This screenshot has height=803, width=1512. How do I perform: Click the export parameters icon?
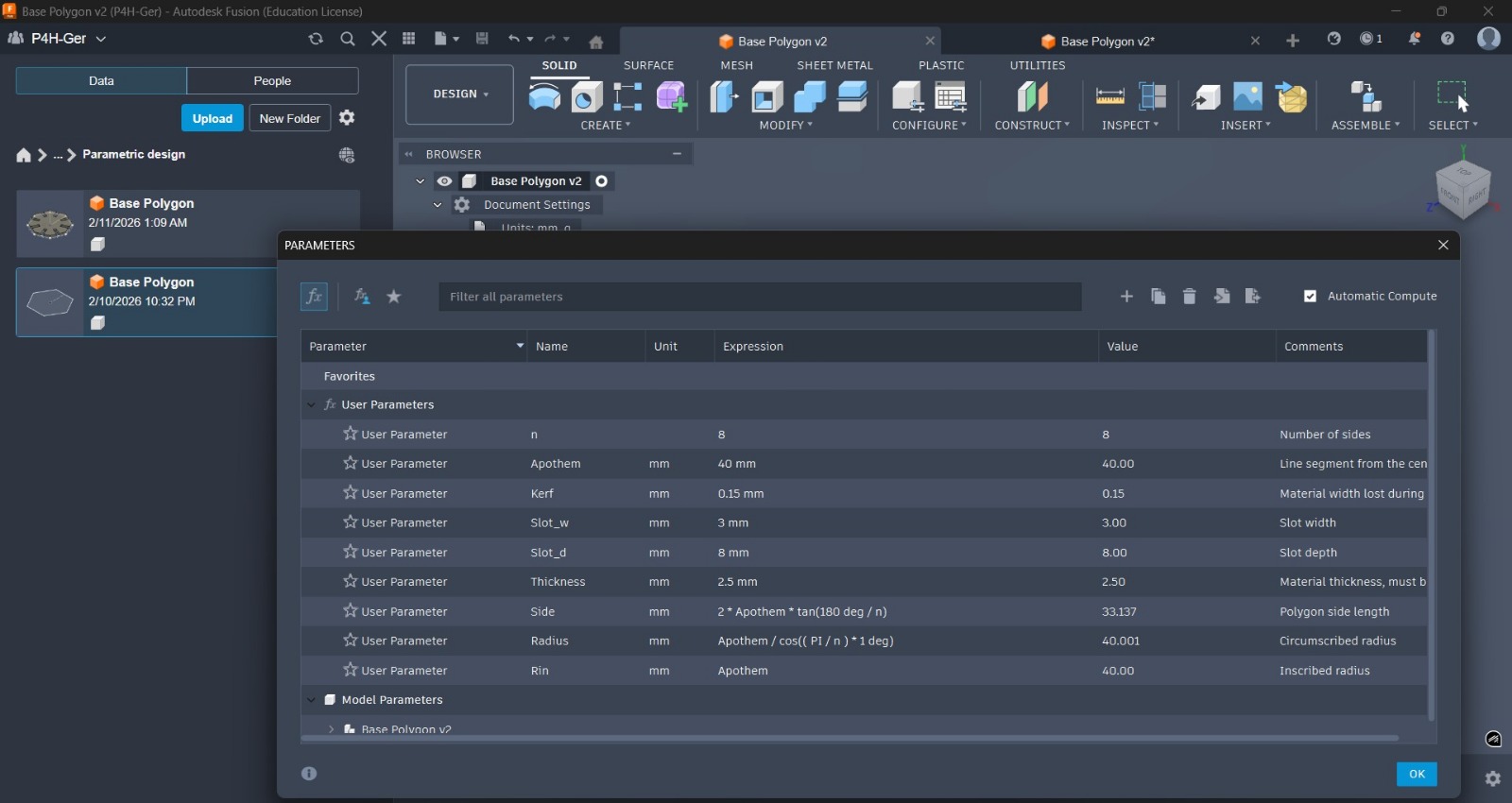coord(1253,297)
